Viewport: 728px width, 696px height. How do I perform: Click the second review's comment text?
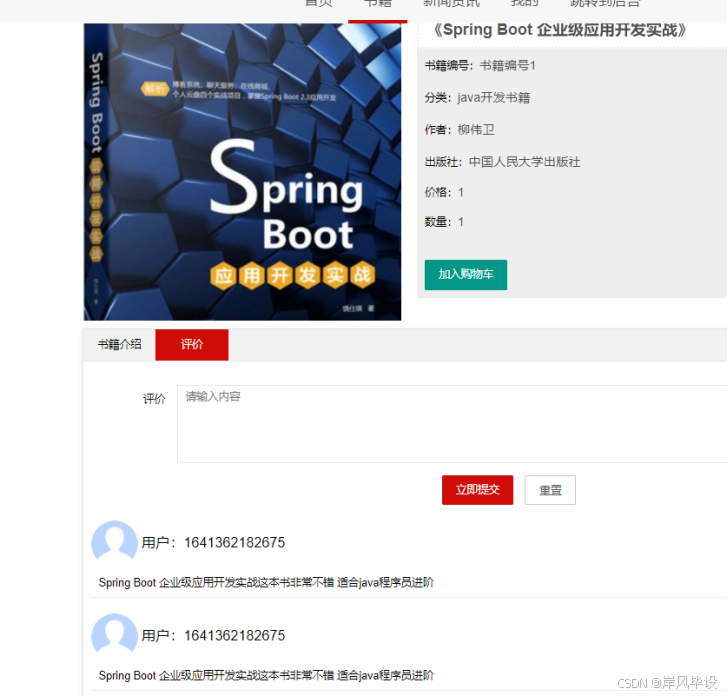[x=266, y=675]
